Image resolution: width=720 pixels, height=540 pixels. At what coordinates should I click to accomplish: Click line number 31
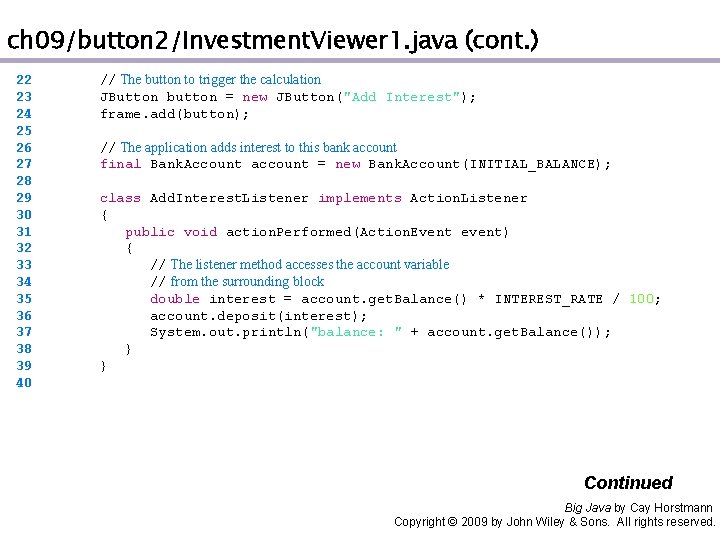[24, 231]
